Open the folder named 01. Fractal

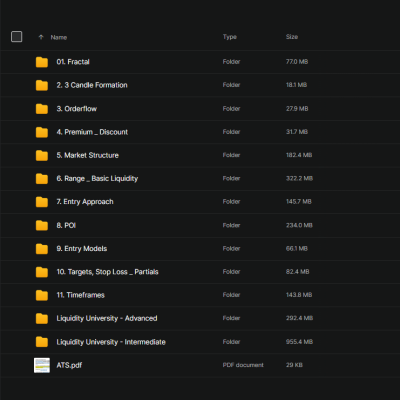(73, 62)
